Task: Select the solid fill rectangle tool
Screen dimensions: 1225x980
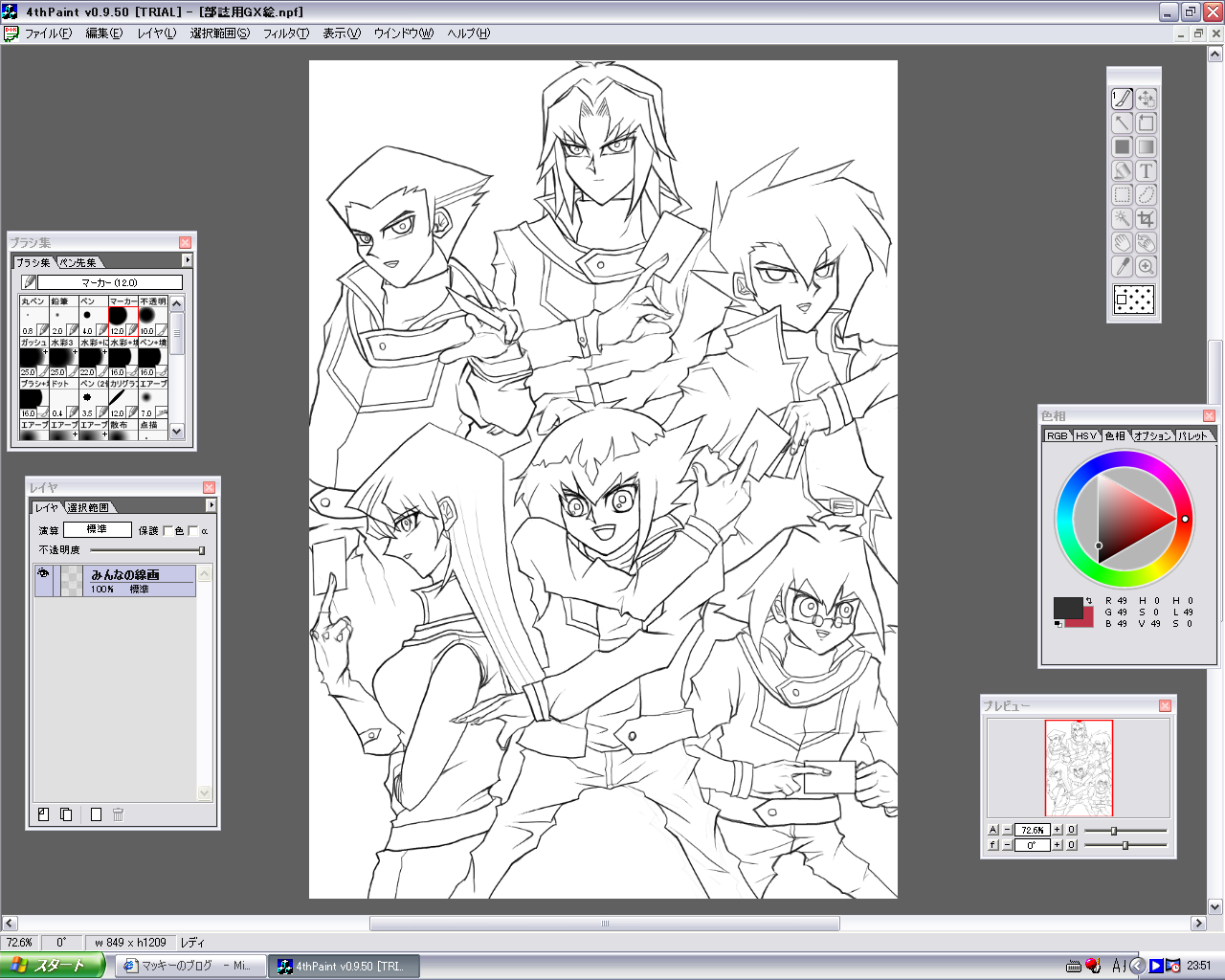Action: [1123, 146]
